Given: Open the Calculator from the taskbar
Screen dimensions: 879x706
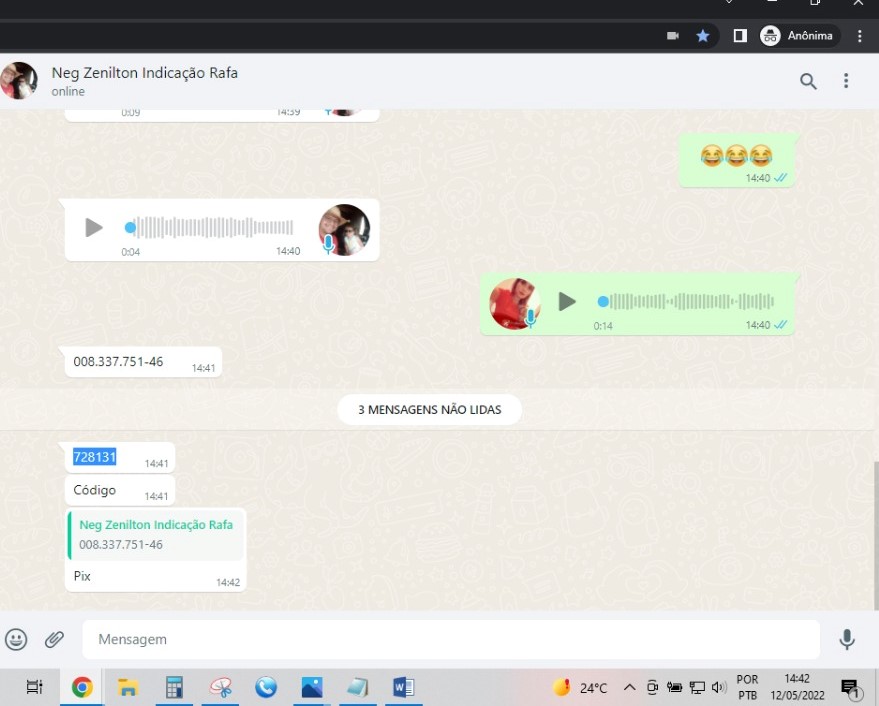Looking at the screenshot, I should [174, 688].
